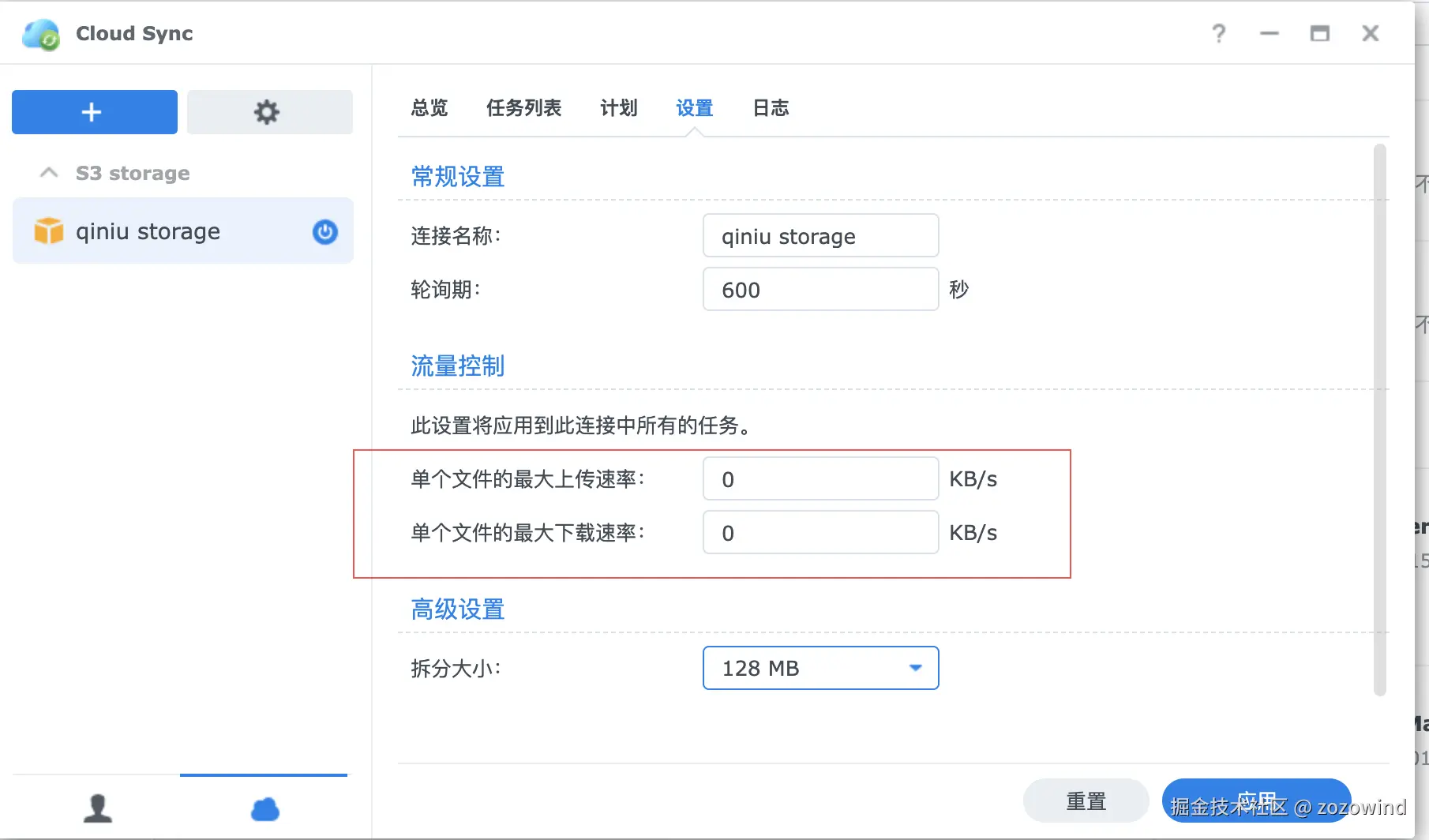Toggle the qiniu storage connection power button

[x=324, y=231]
